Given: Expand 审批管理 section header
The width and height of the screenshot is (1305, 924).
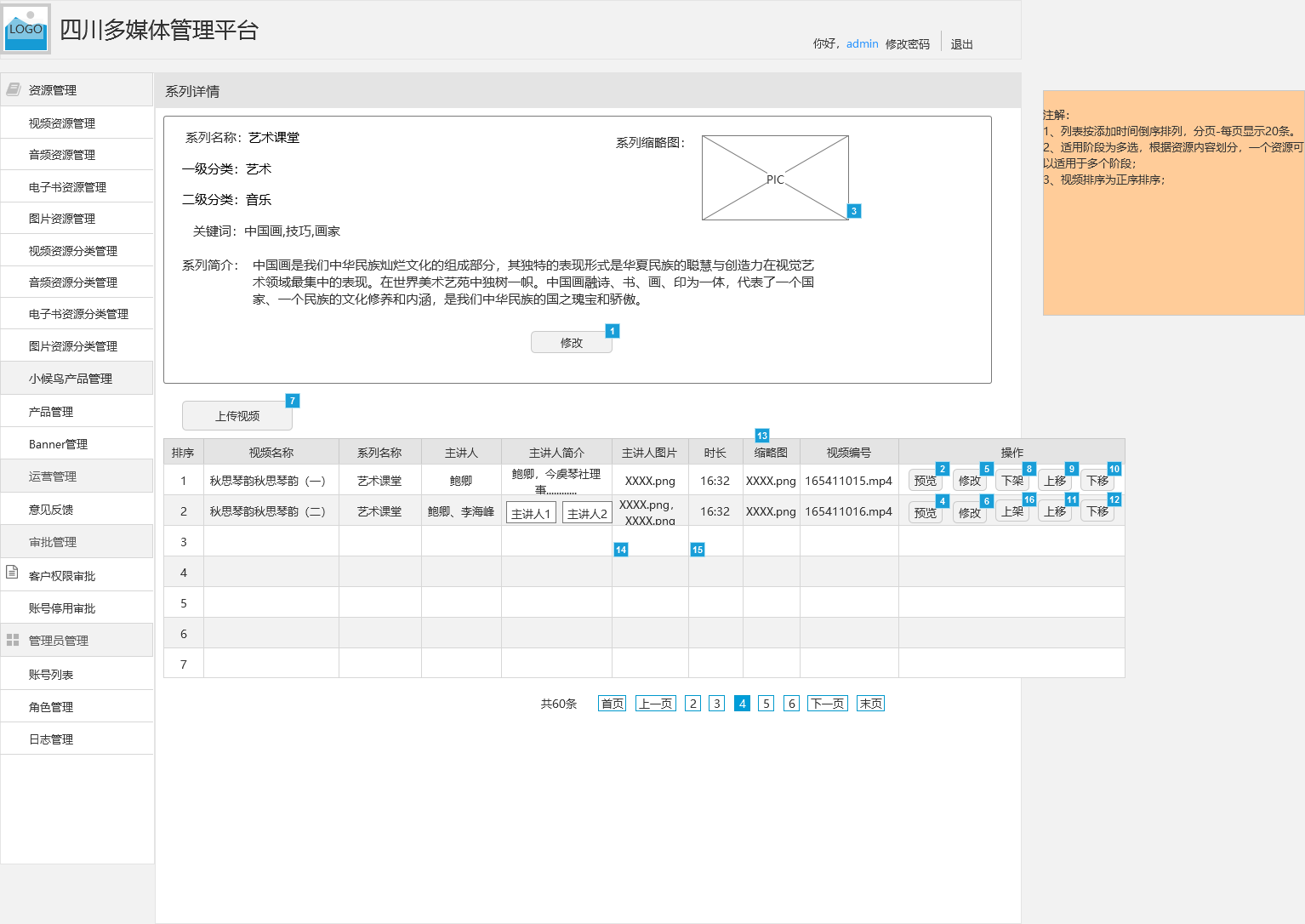Looking at the screenshot, I should point(77,541).
